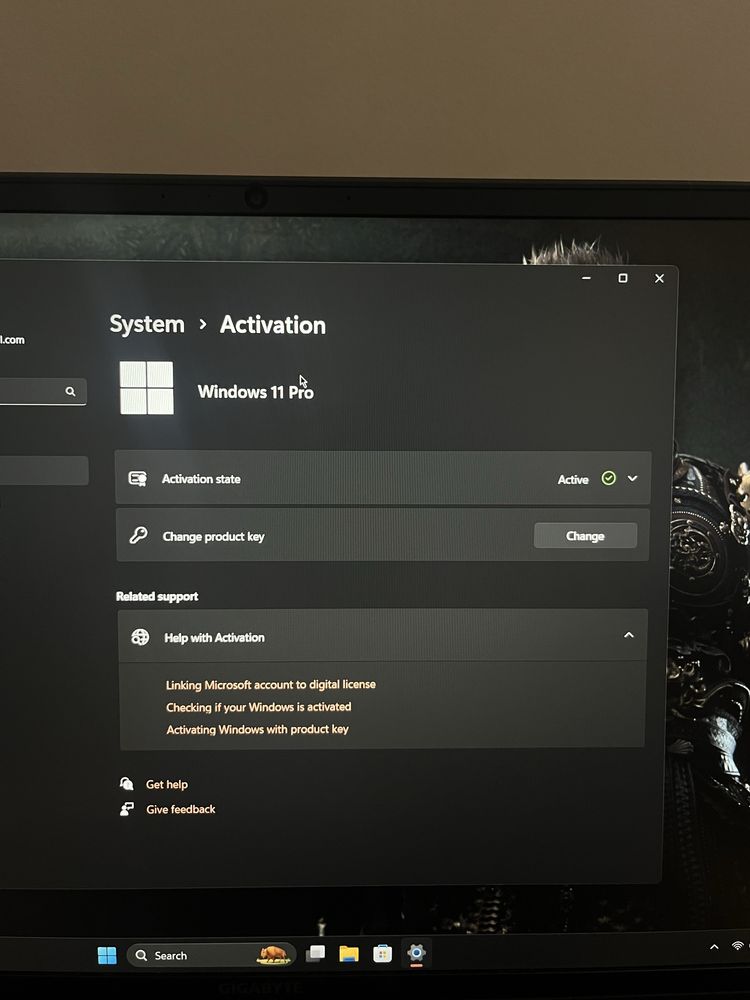This screenshot has height=1000, width=750.
Task: Open the Windows Start menu
Action: point(107,955)
